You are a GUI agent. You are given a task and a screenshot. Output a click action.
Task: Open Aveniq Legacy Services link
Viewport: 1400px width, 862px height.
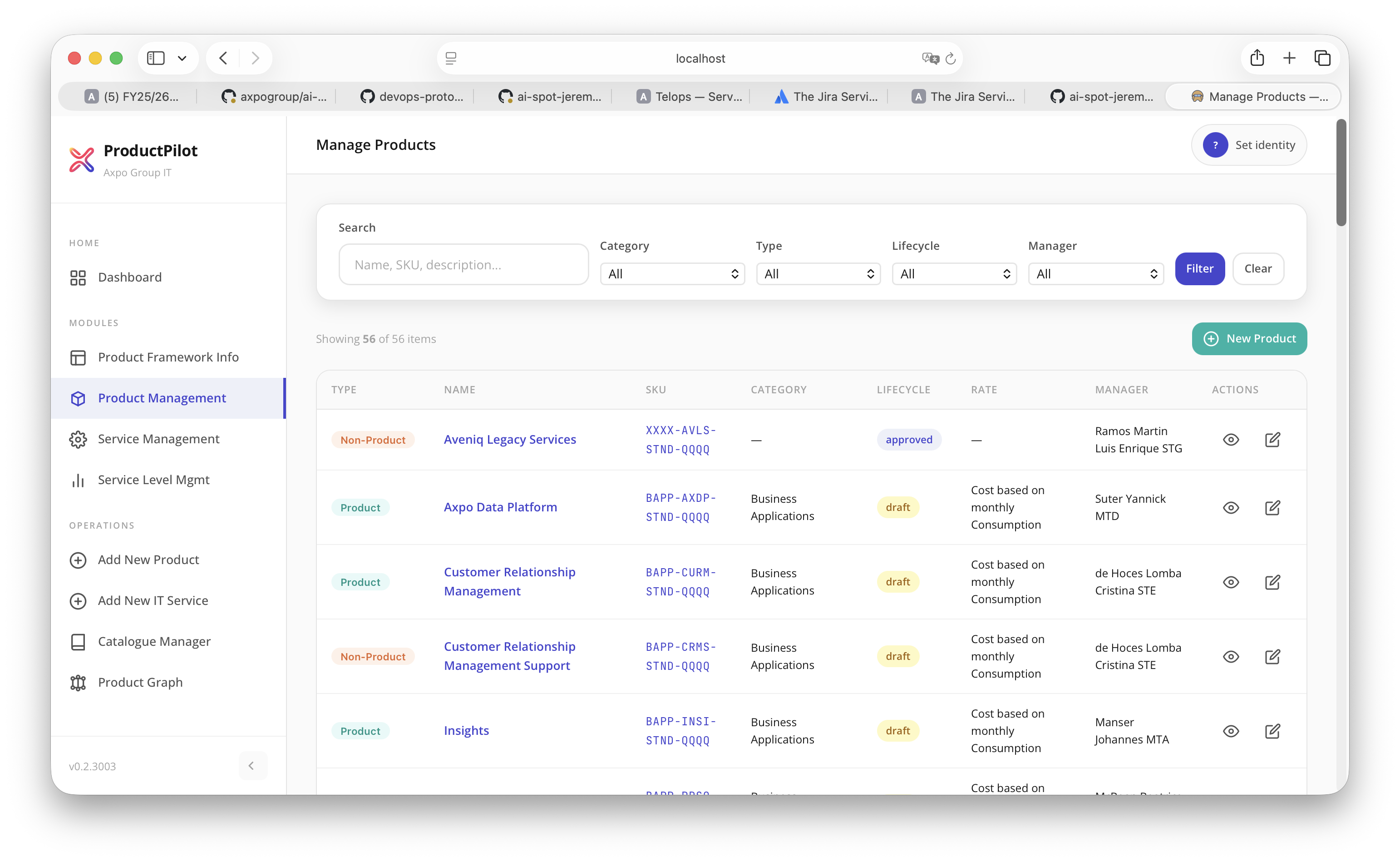point(510,440)
